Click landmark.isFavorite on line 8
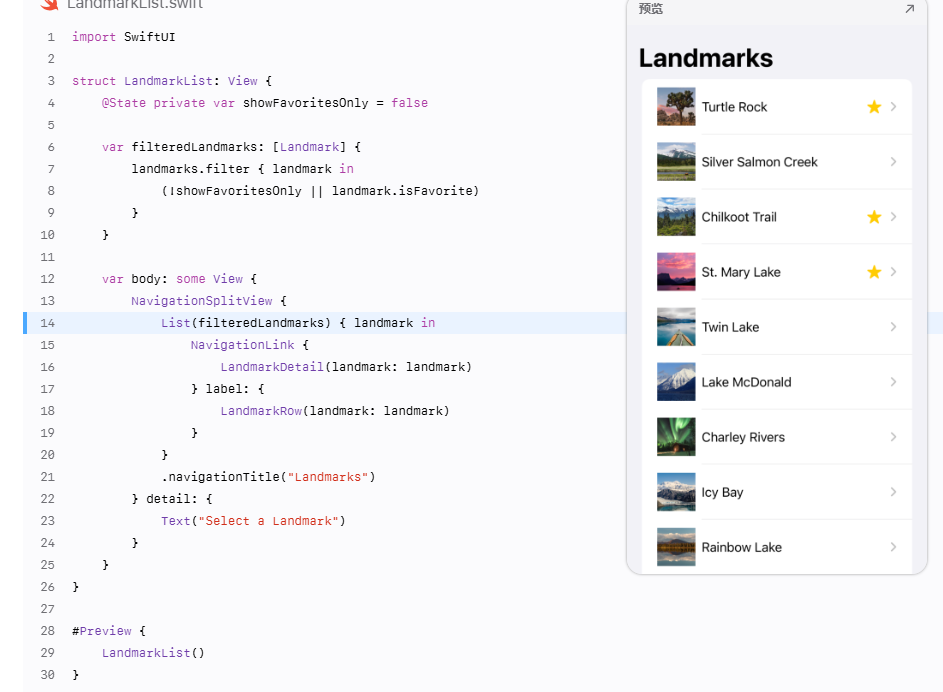Screen dimensions: 943x692 [402, 191]
